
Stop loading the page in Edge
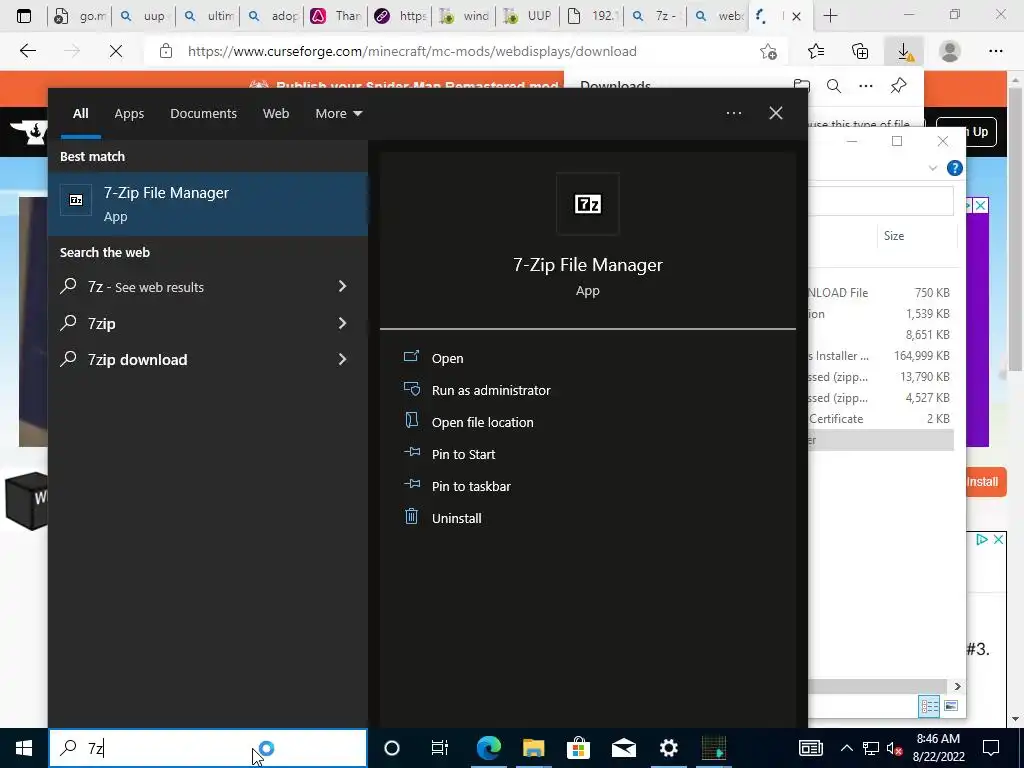click(116, 51)
